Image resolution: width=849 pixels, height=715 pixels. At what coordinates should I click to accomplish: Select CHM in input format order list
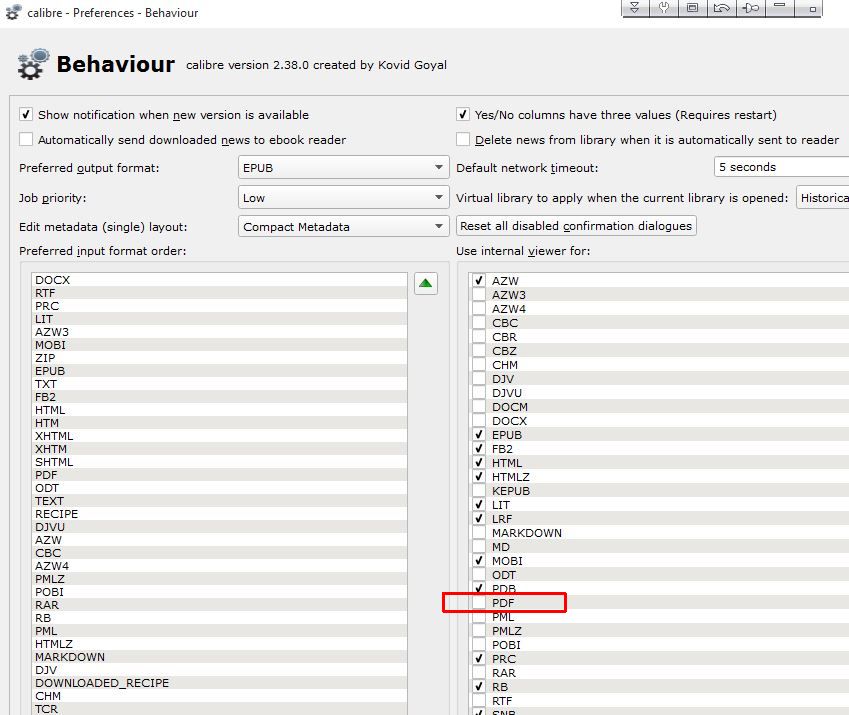pos(219,696)
